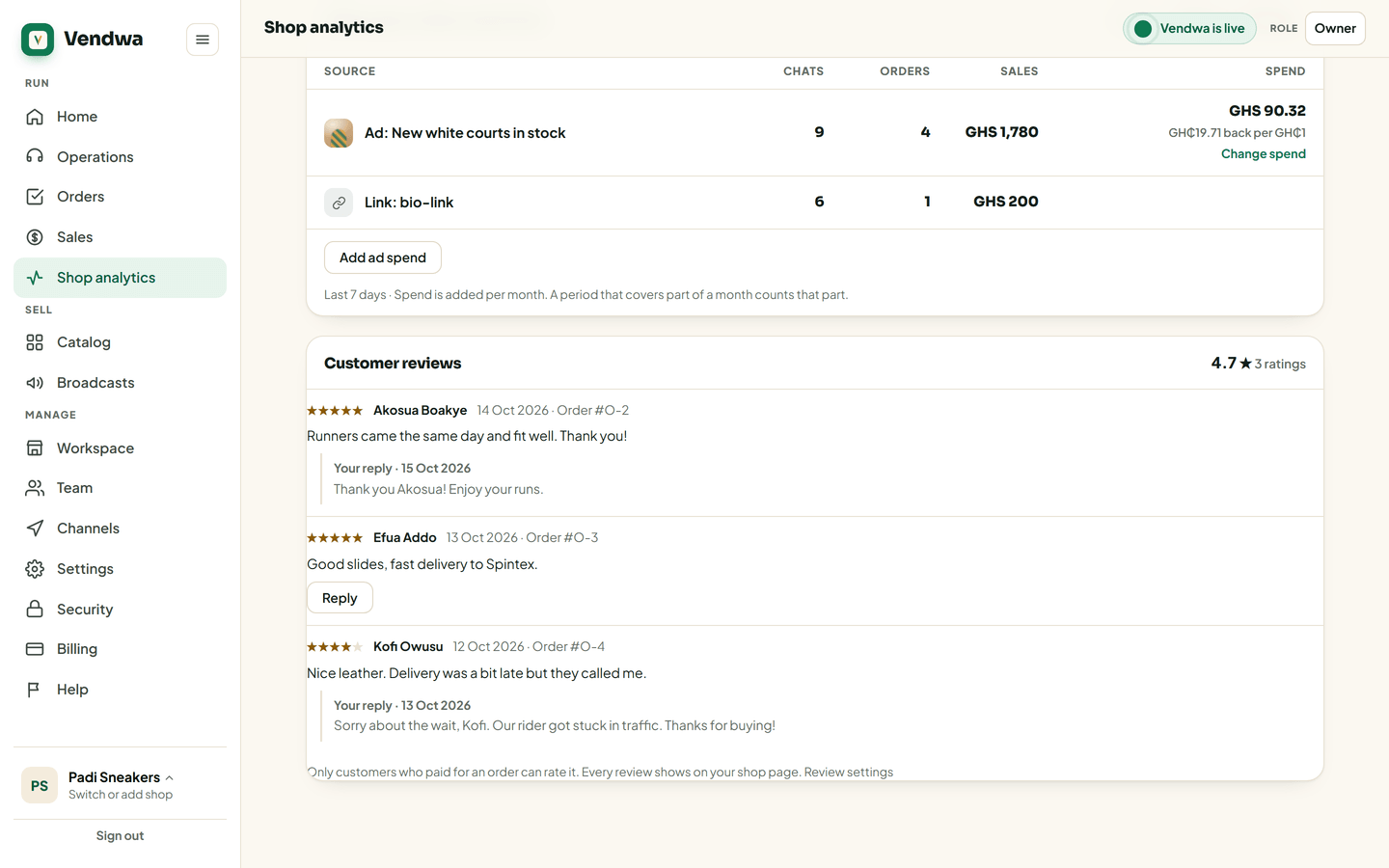Screen dimensions: 1389x868
Task: Click the Chats column header
Action: pos(803,71)
